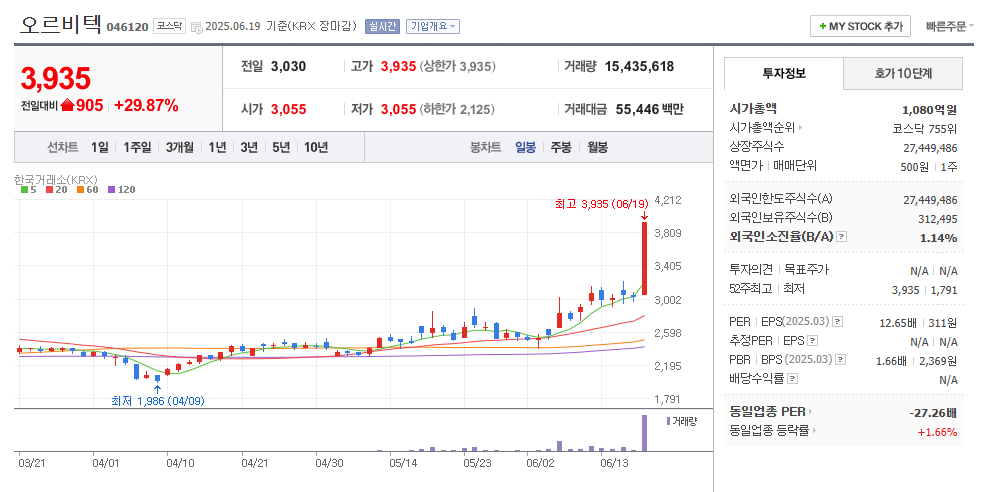Select the 월봉 candlestick chart

597,147
